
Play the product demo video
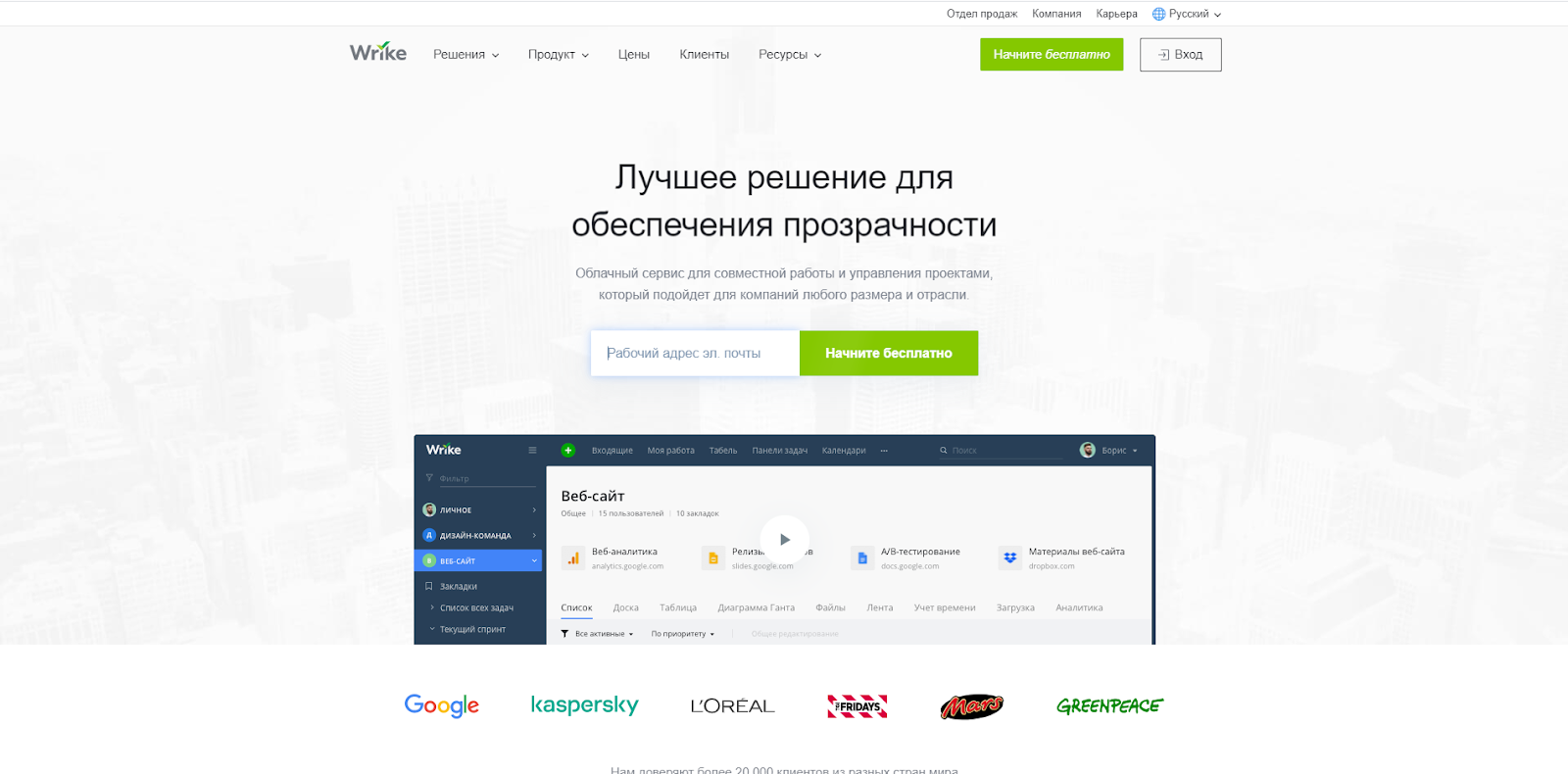point(784,540)
